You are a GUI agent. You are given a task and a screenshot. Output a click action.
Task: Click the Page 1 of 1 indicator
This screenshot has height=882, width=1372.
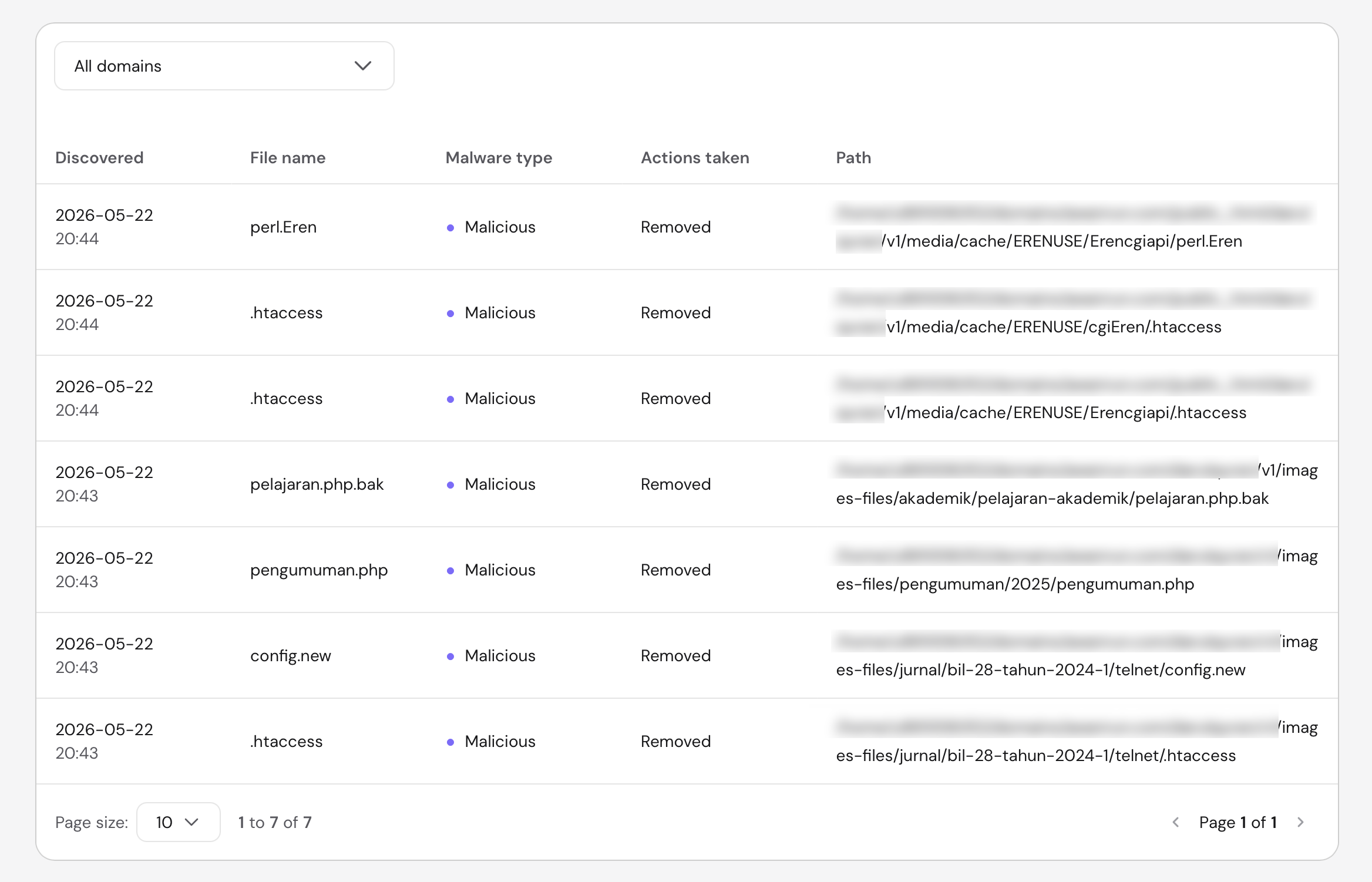tap(1238, 822)
